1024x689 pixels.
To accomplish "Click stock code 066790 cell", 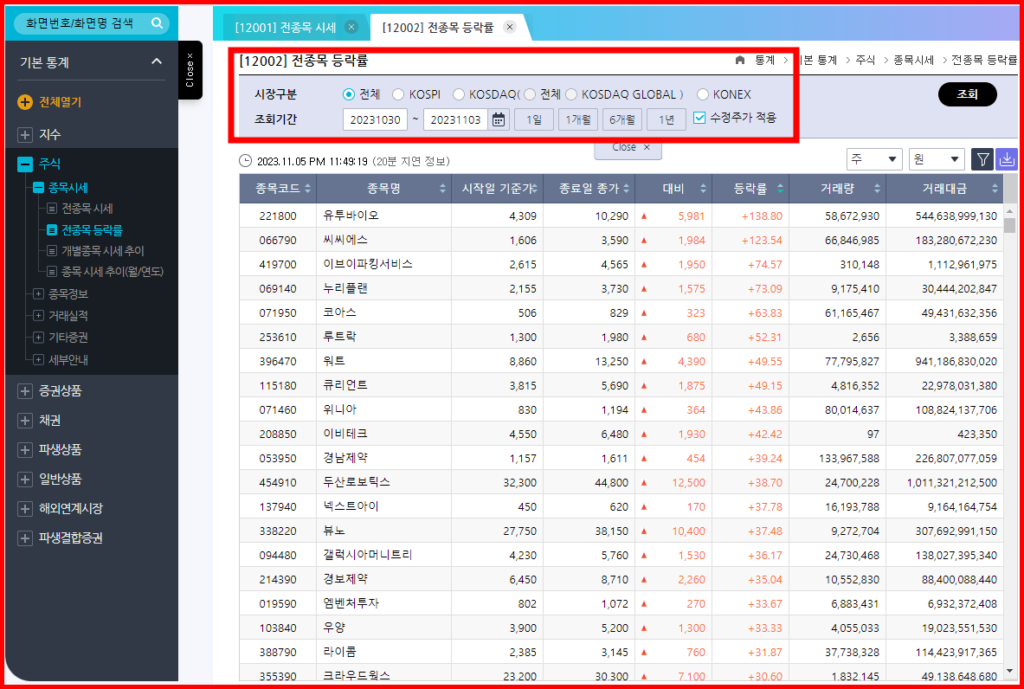I will (278, 240).
